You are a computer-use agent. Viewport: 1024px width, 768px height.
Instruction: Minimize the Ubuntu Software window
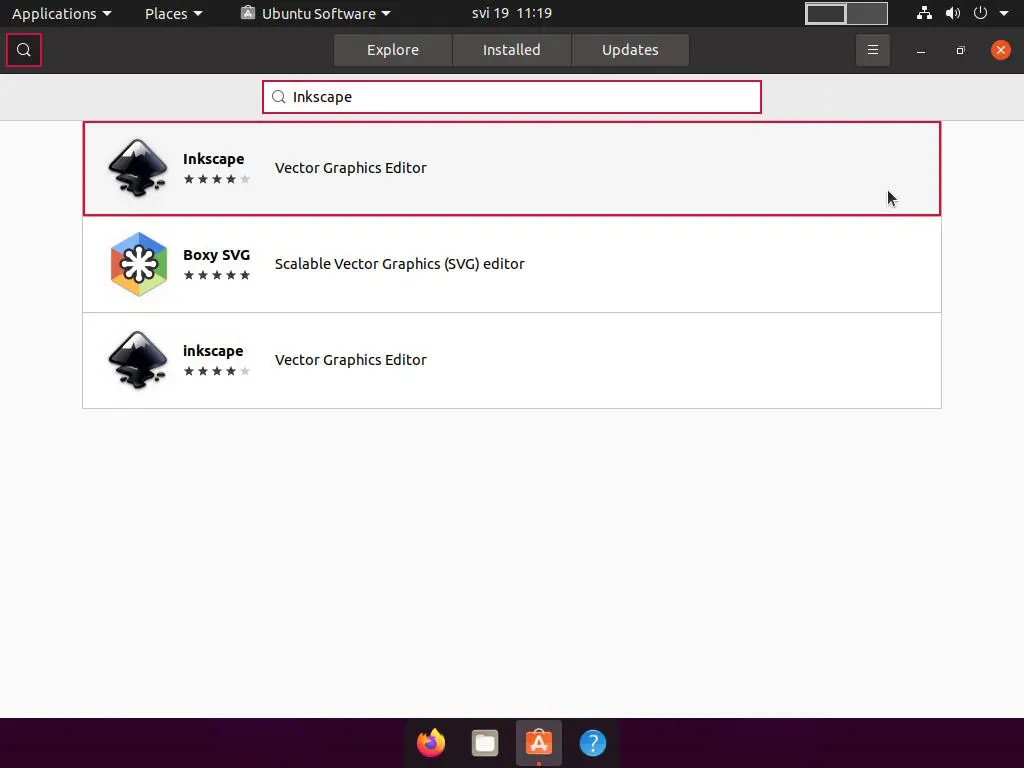pyautogui.click(x=921, y=50)
